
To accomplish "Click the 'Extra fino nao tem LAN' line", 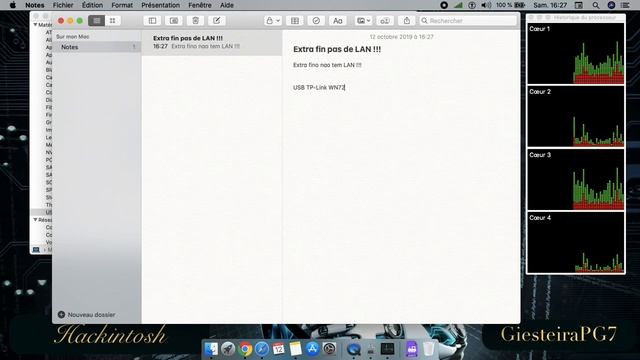I will point(327,65).
